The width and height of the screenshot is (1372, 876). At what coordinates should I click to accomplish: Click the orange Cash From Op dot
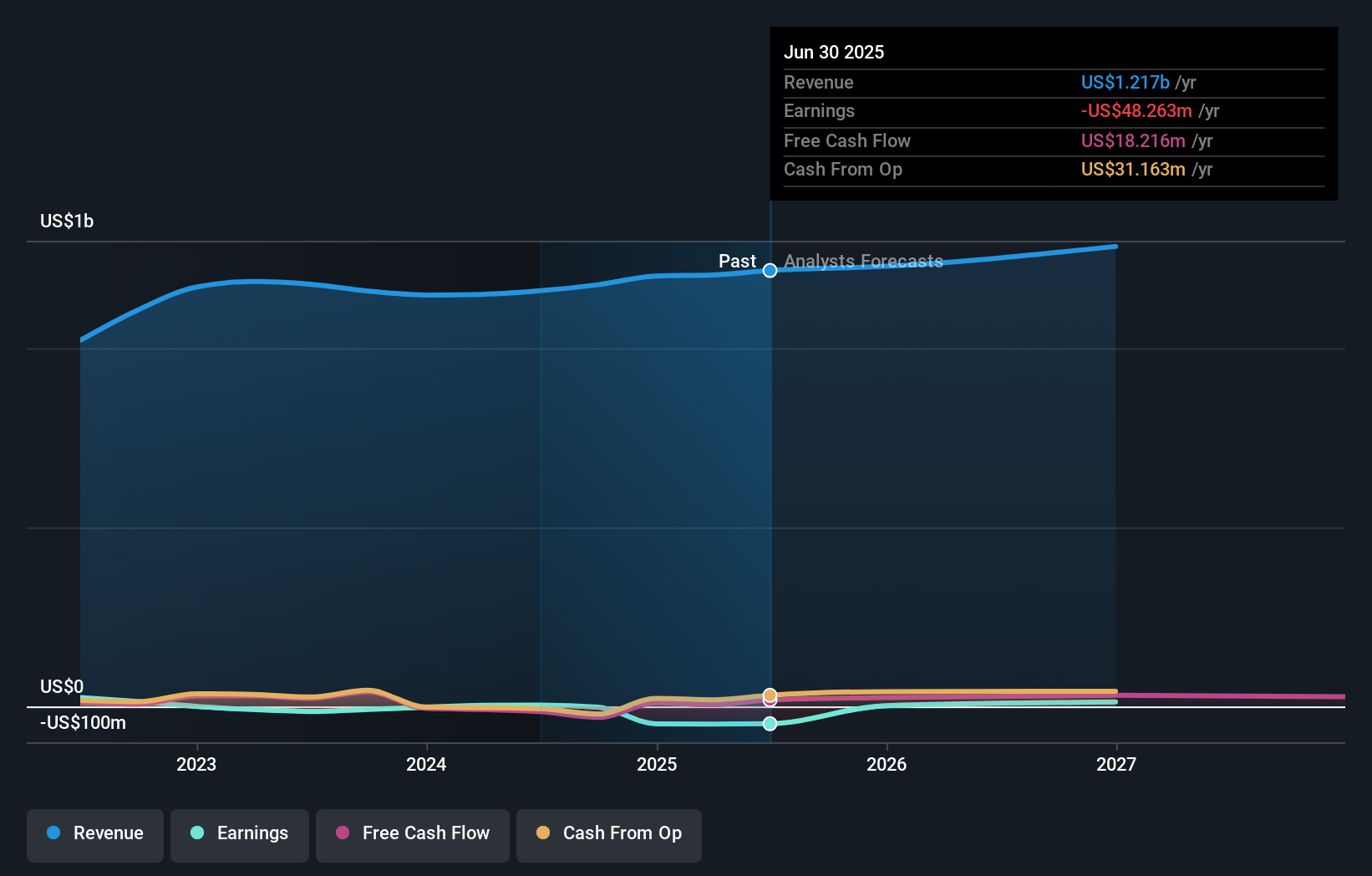coord(544,833)
